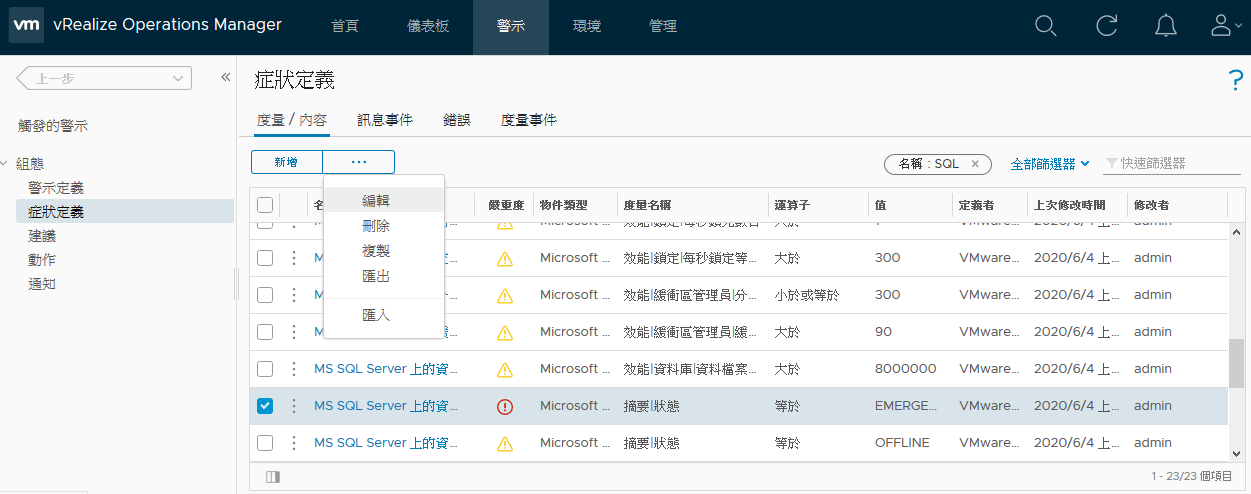Viewport: 1251px width, 494px height.
Task: Open 通知 in sidebar
Action: pos(42,284)
